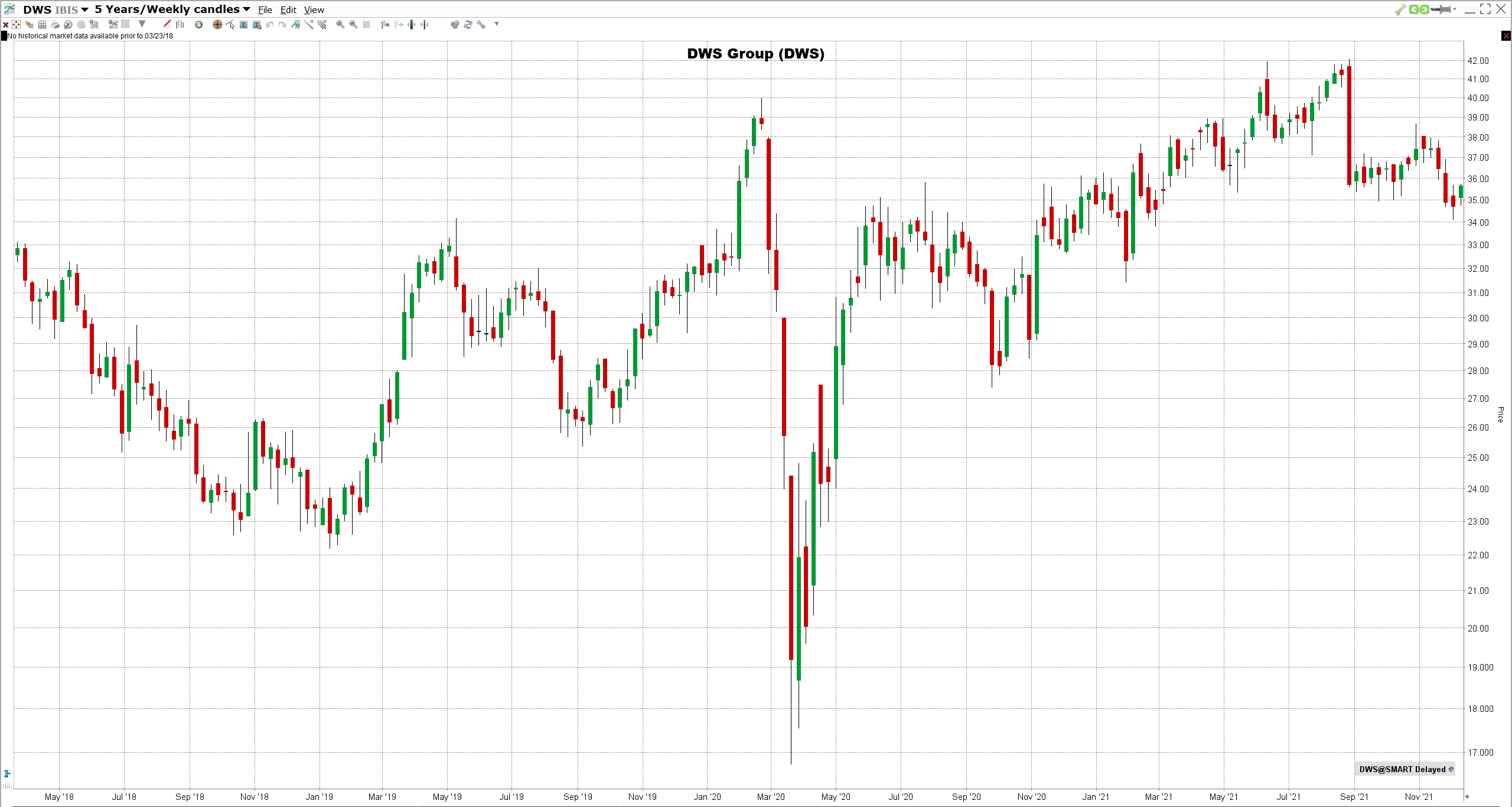Click the green line-chart checkmark icon
The width and height of the screenshot is (1512, 807).
[x=113, y=24]
